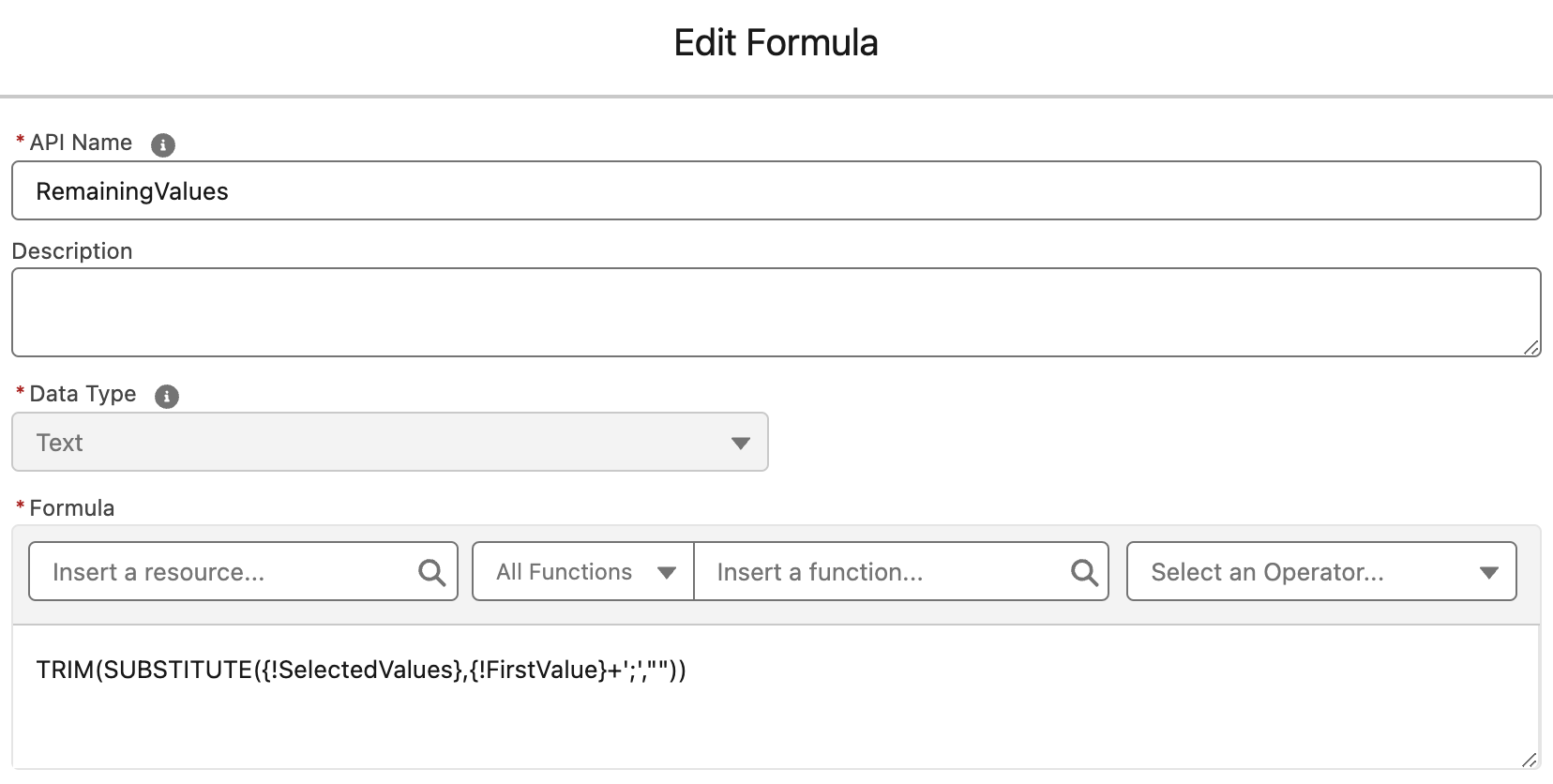
Task: Click the Edit Formula dialog title
Action: click(776, 42)
